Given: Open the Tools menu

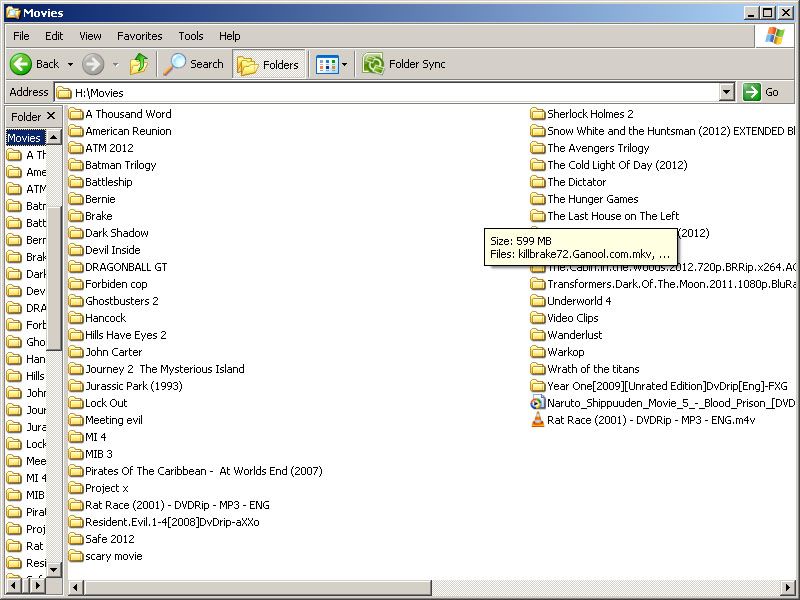Looking at the screenshot, I should tap(191, 36).
